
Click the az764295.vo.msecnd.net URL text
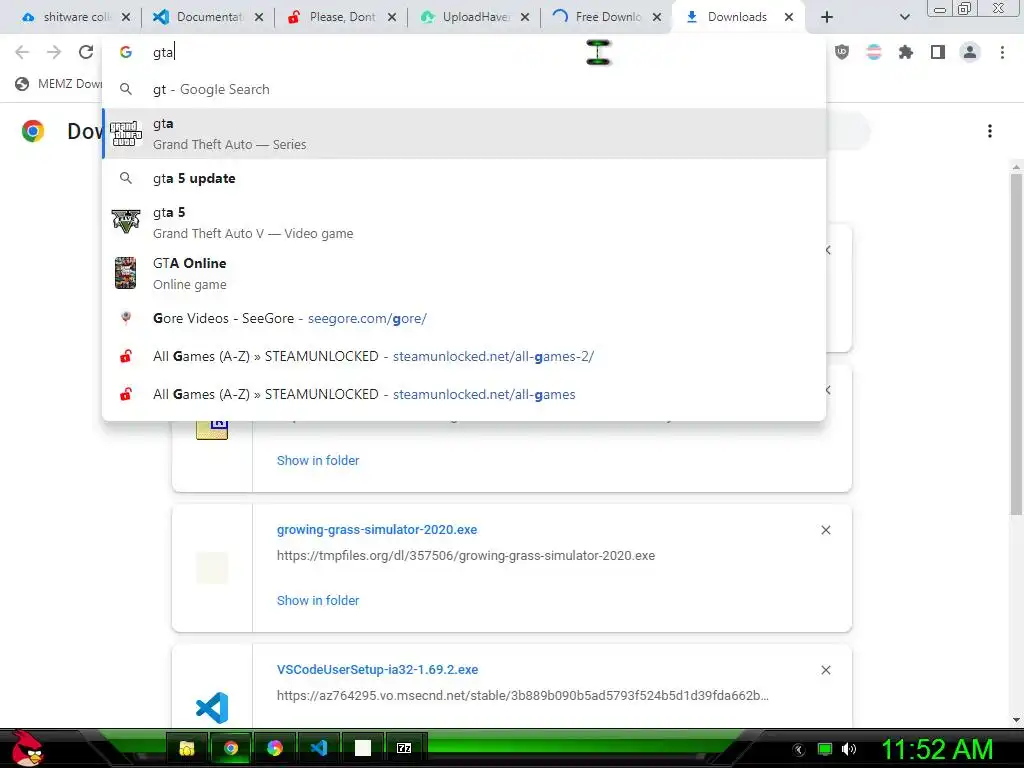click(x=522, y=696)
